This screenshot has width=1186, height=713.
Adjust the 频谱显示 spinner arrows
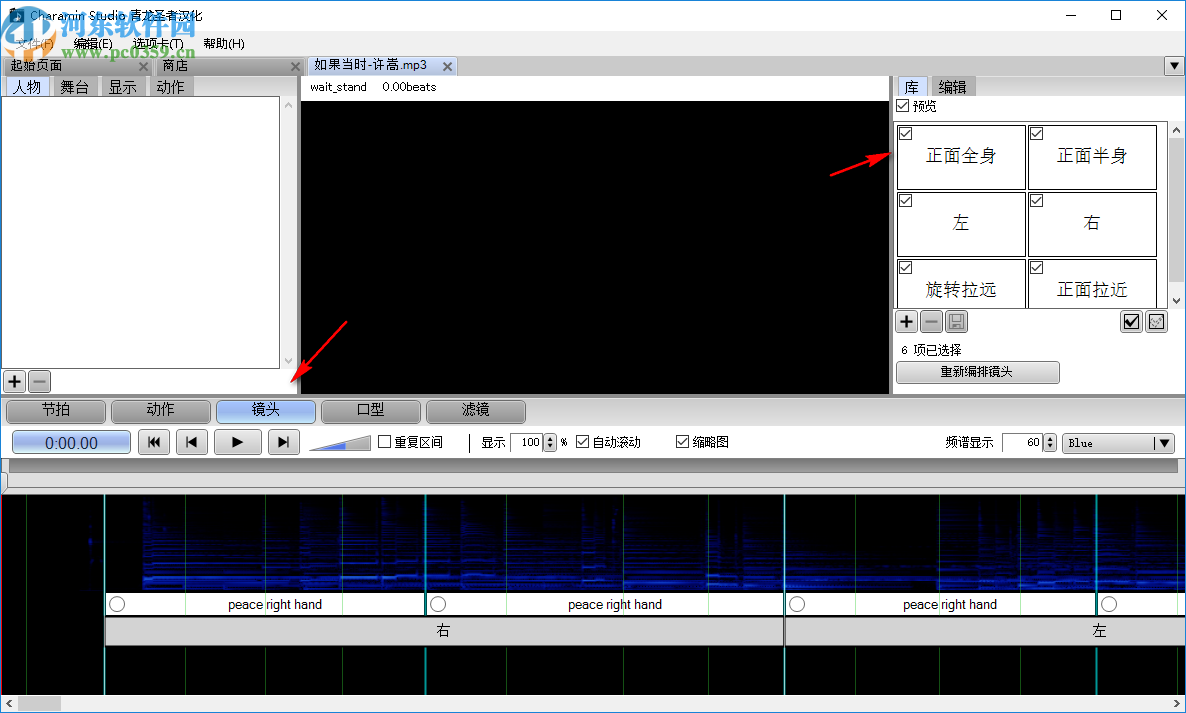[x=1050, y=442]
